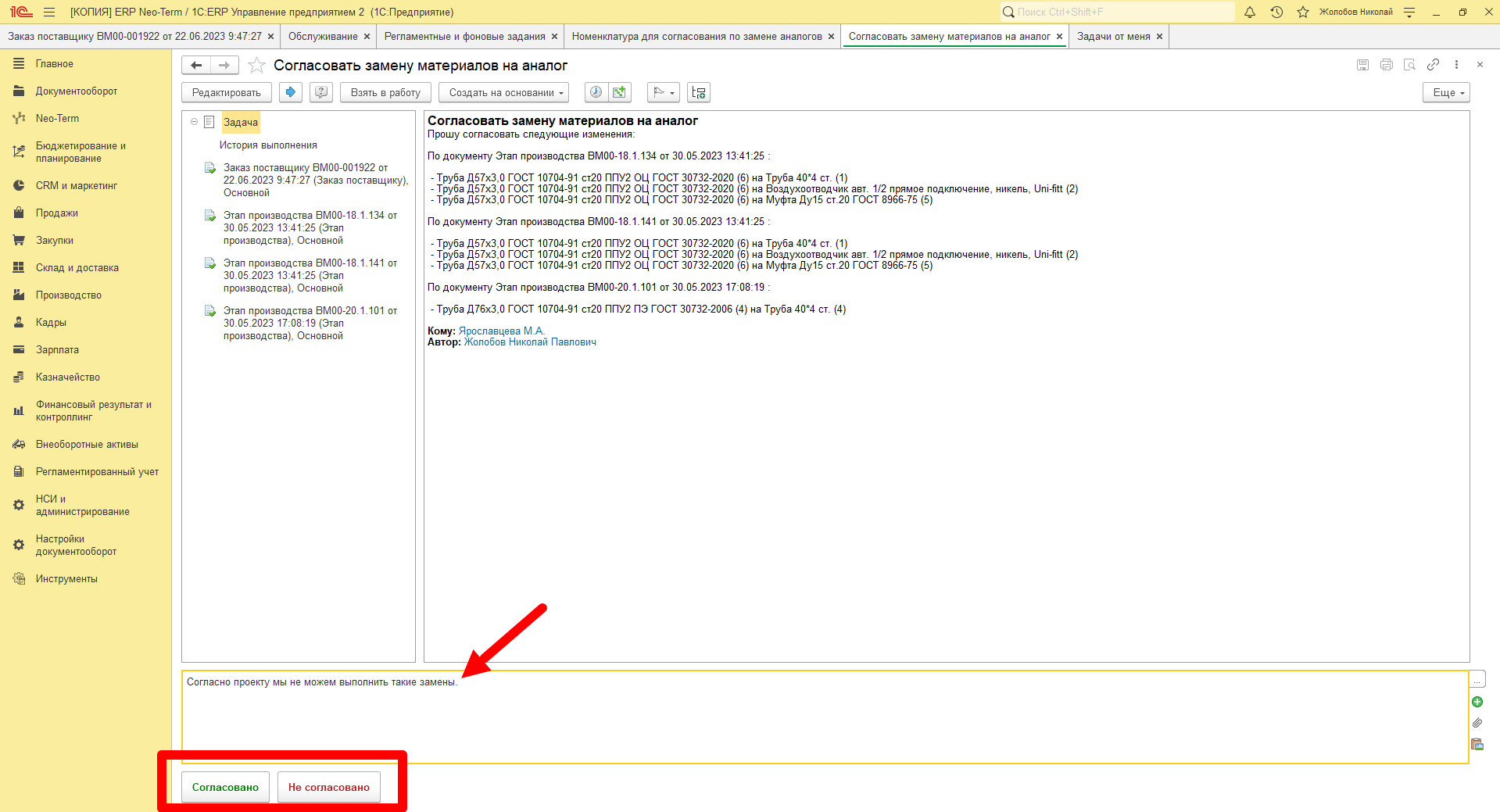Click the Не согласовано button

tap(329, 787)
